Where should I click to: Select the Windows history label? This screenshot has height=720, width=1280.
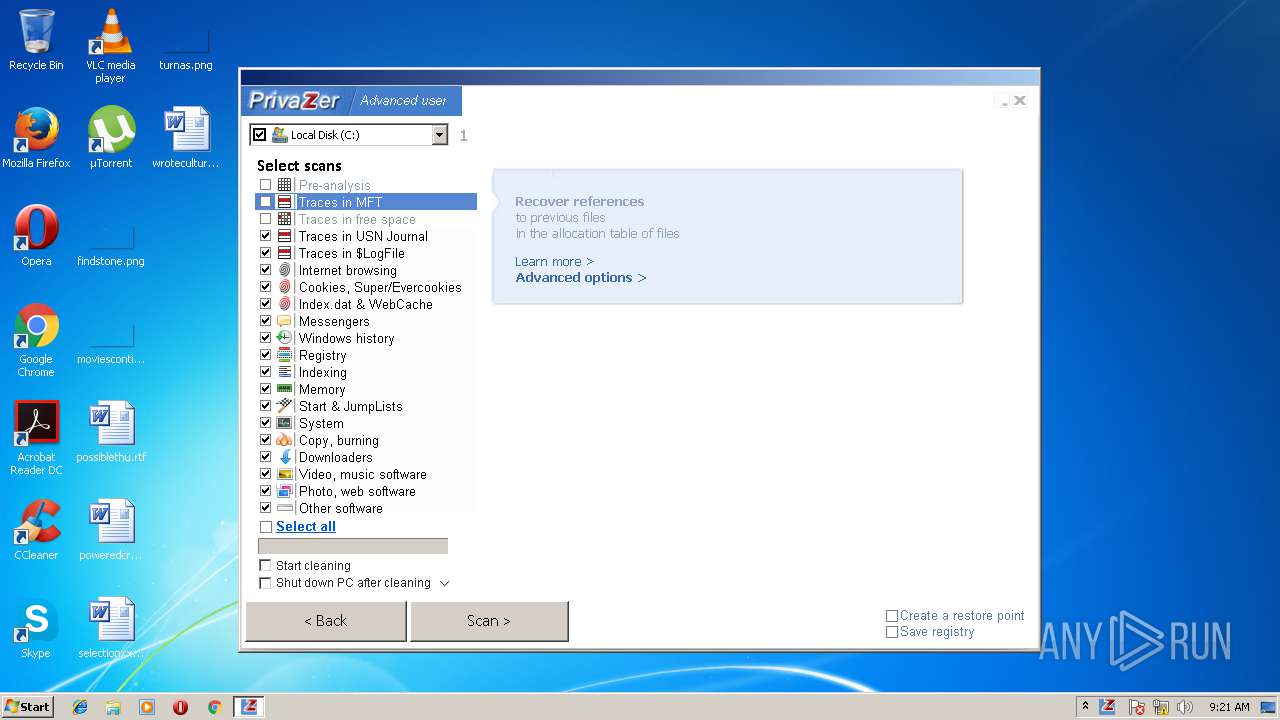tap(347, 338)
